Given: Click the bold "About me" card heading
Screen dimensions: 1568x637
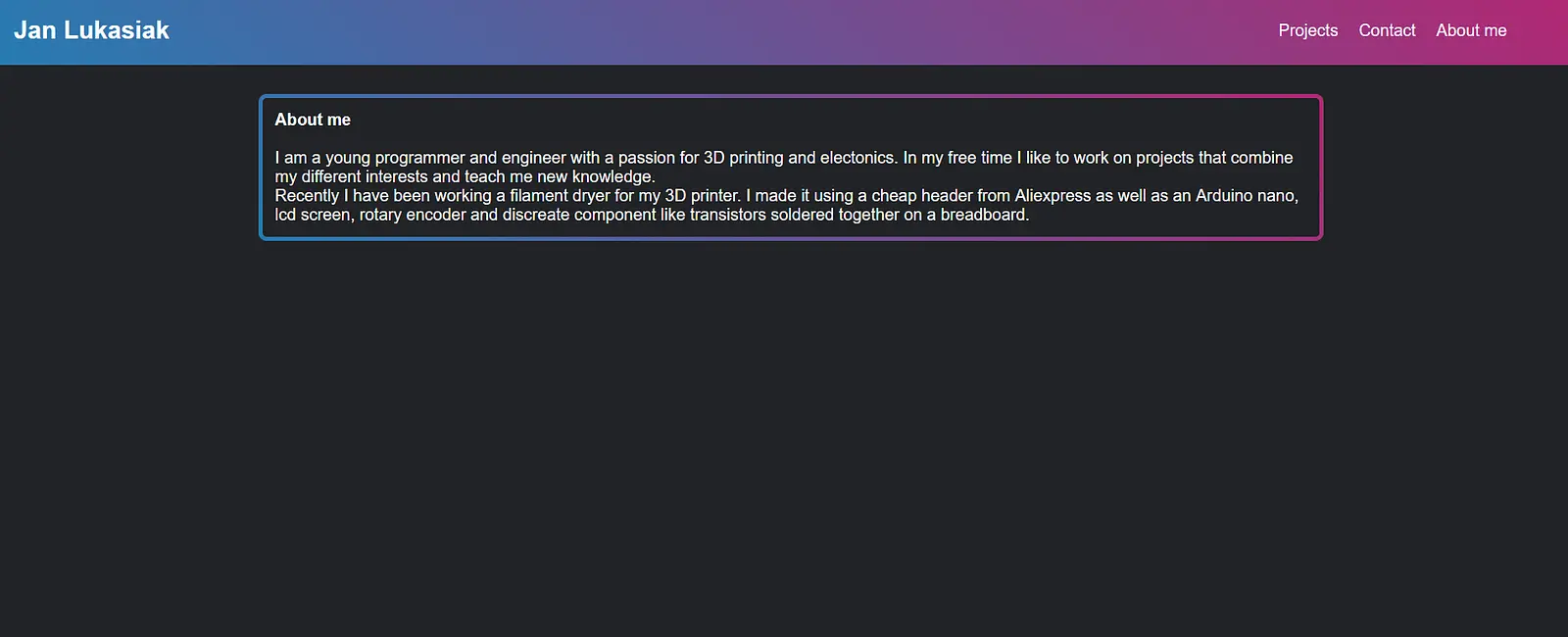Looking at the screenshot, I should (313, 120).
